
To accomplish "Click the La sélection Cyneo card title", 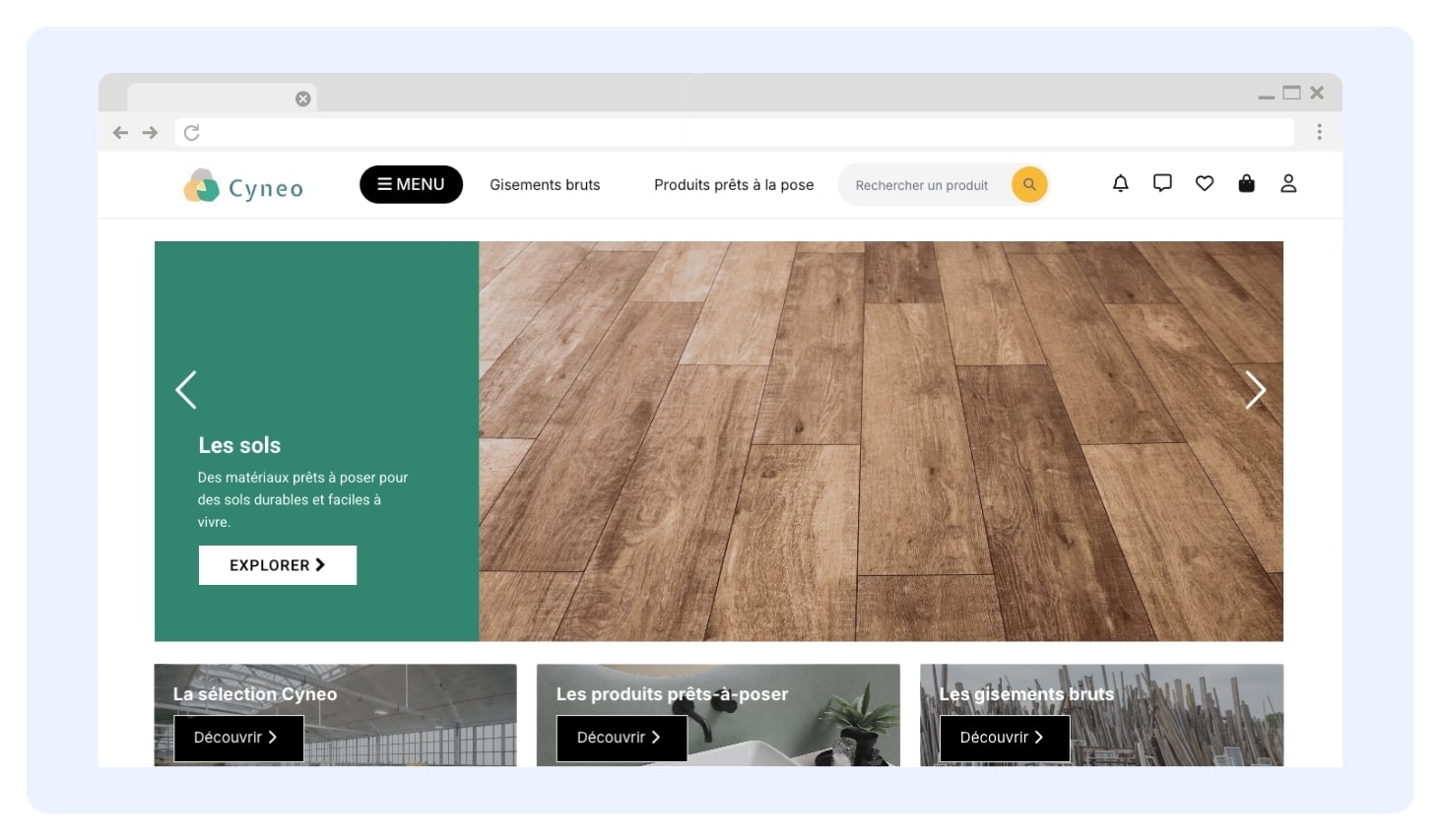I will tap(255, 694).
